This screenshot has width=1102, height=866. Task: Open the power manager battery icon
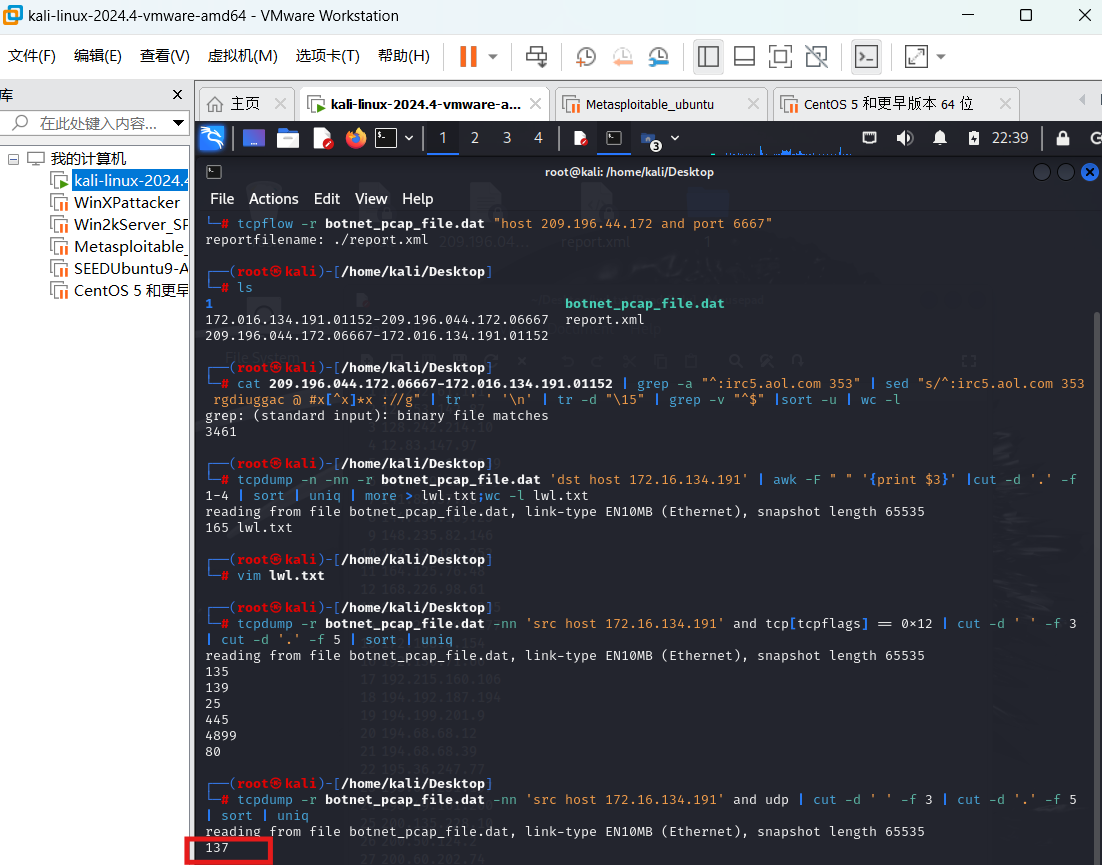click(973, 138)
